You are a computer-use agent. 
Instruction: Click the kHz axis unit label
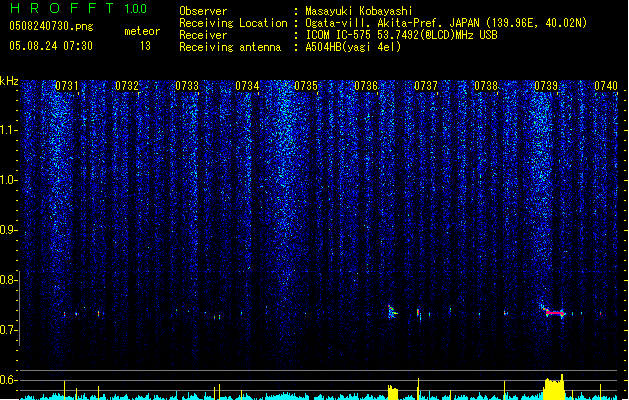tap(9, 81)
